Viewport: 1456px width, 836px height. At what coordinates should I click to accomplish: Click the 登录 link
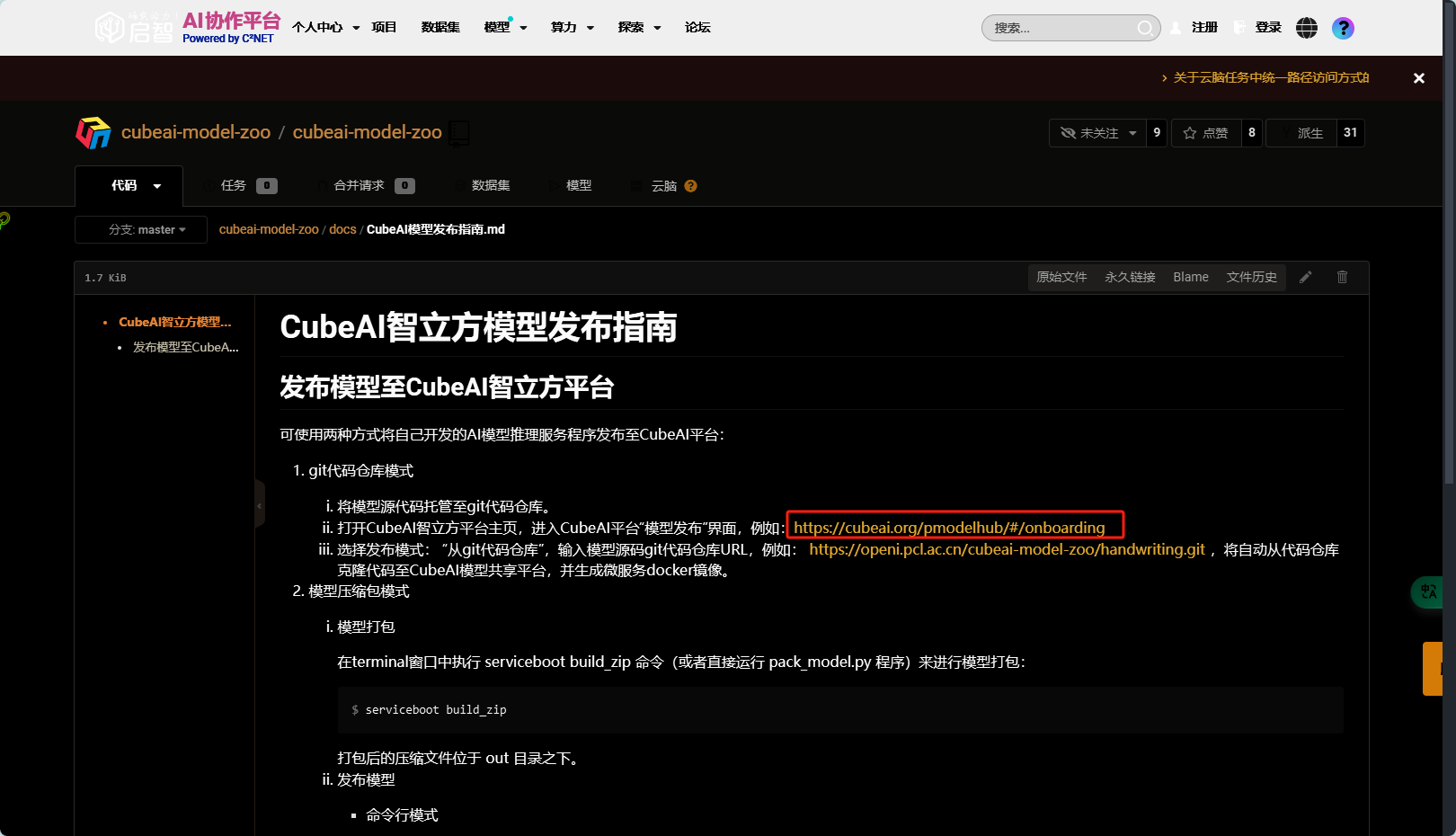(x=1268, y=28)
